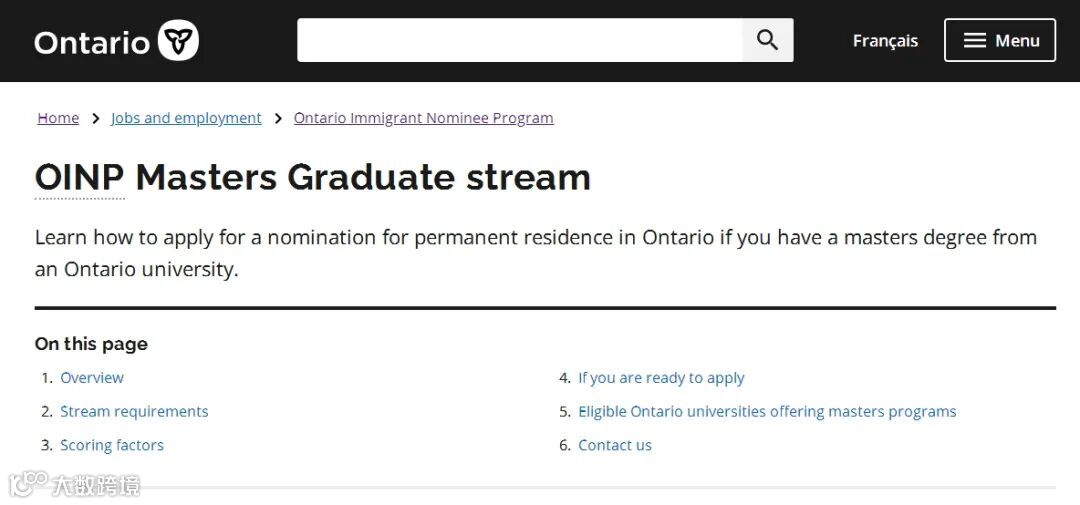Click the Ontario wordmark in header
The image size is (1080, 505).
(92, 42)
